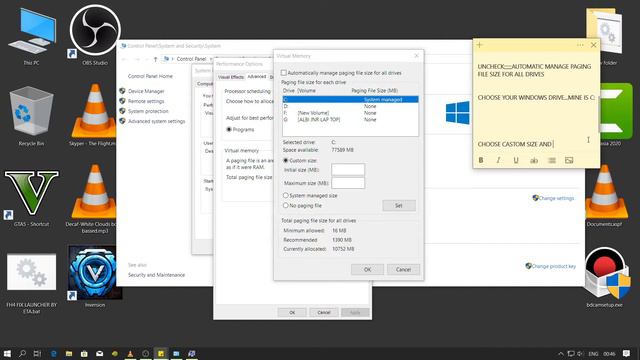Launch Microsoft Edge from the taskbar
The width and height of the screenshot is (640, 360).
point(53,353)
